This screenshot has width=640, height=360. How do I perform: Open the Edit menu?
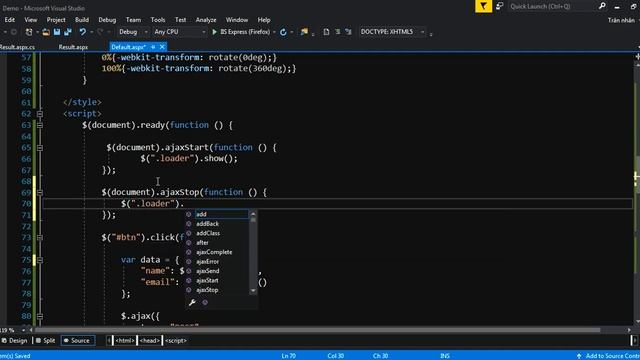click(x=9, y=20)
